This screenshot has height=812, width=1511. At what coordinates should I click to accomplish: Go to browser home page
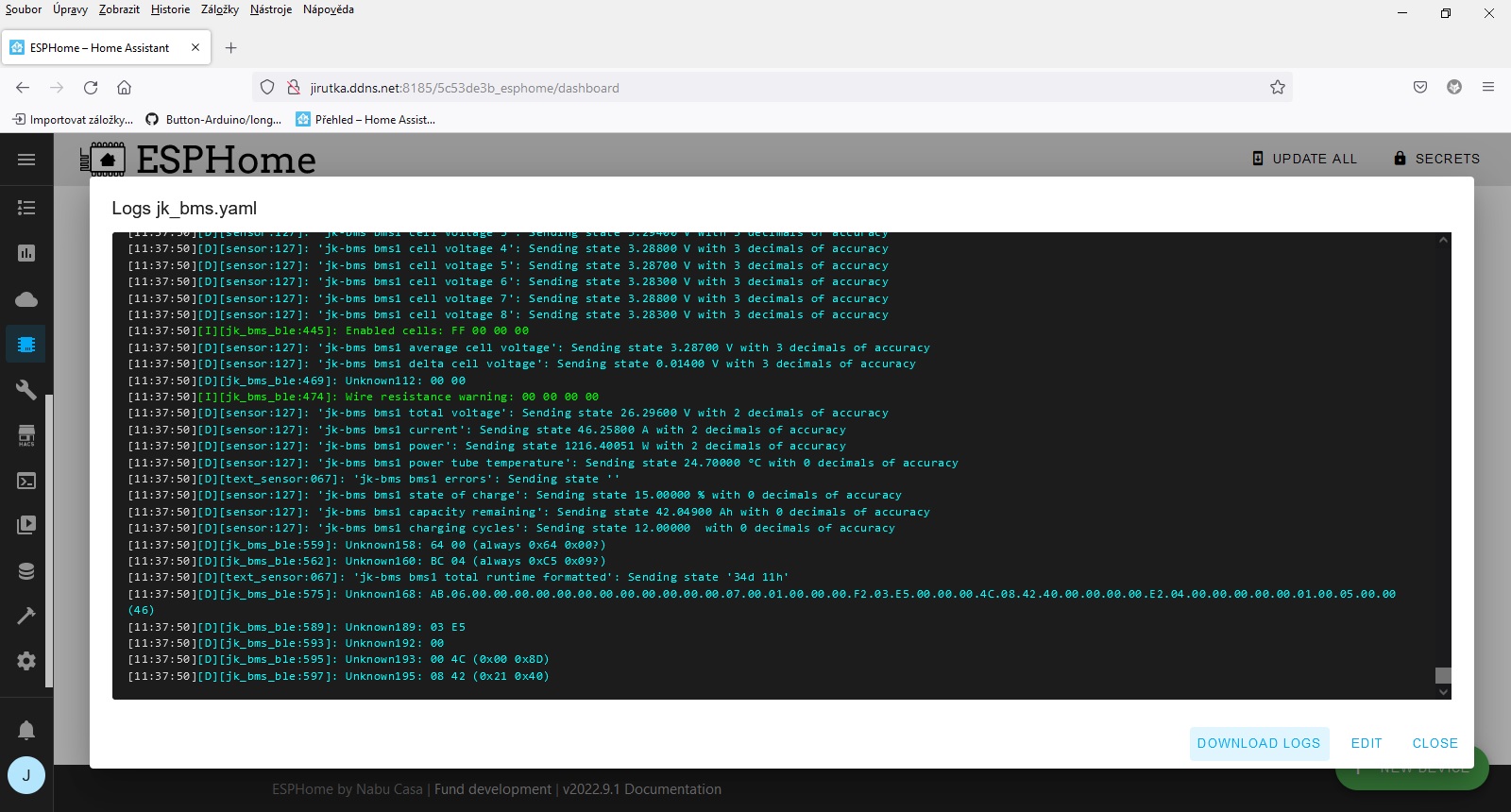click(124, 88)
